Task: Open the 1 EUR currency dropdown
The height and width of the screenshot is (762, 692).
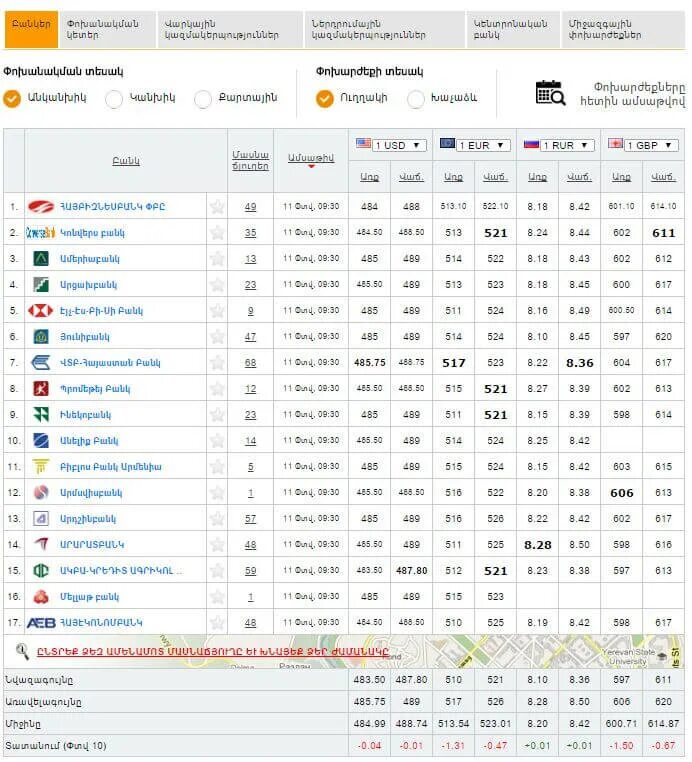Action: point(484,145)
